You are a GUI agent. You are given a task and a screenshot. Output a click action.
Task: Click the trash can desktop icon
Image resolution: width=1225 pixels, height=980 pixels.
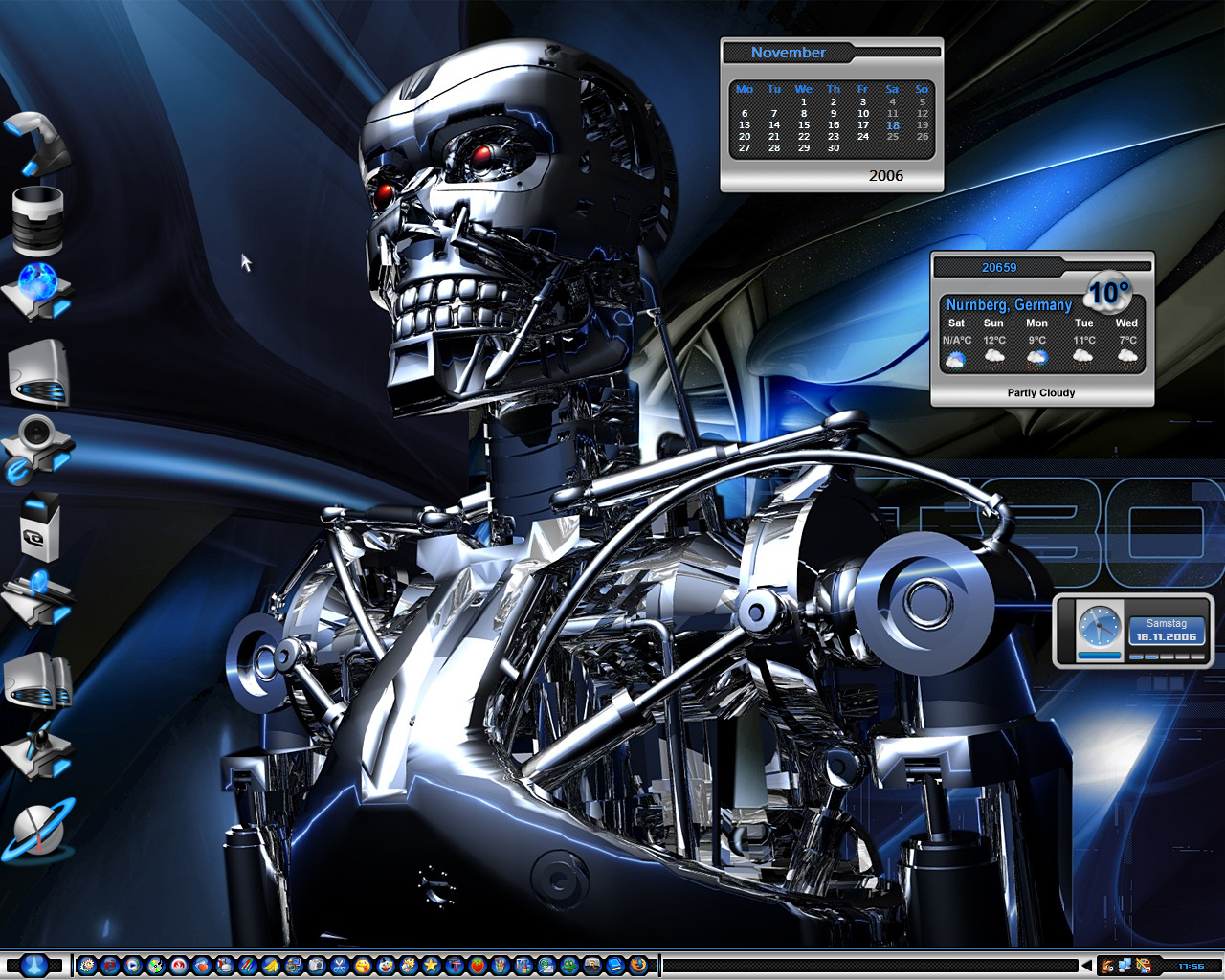37,218
